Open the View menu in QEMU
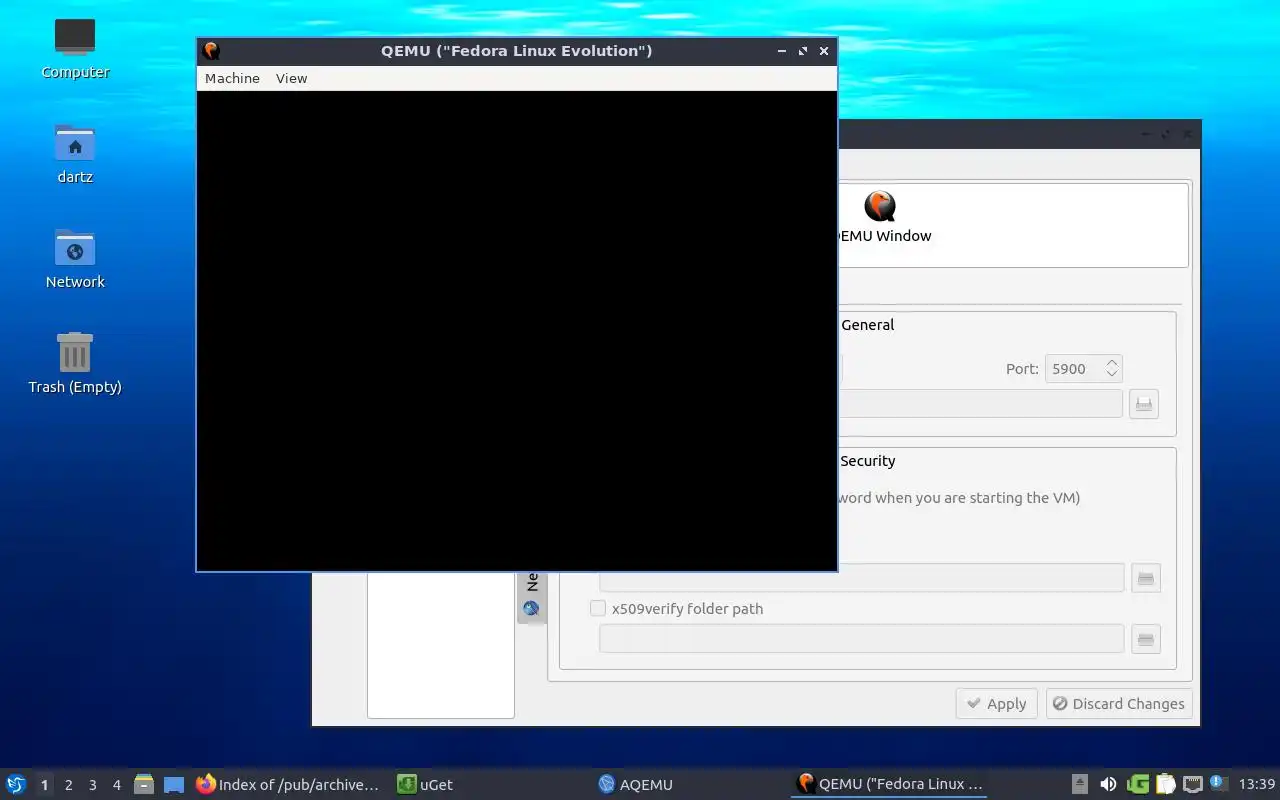 pos(291,78)
